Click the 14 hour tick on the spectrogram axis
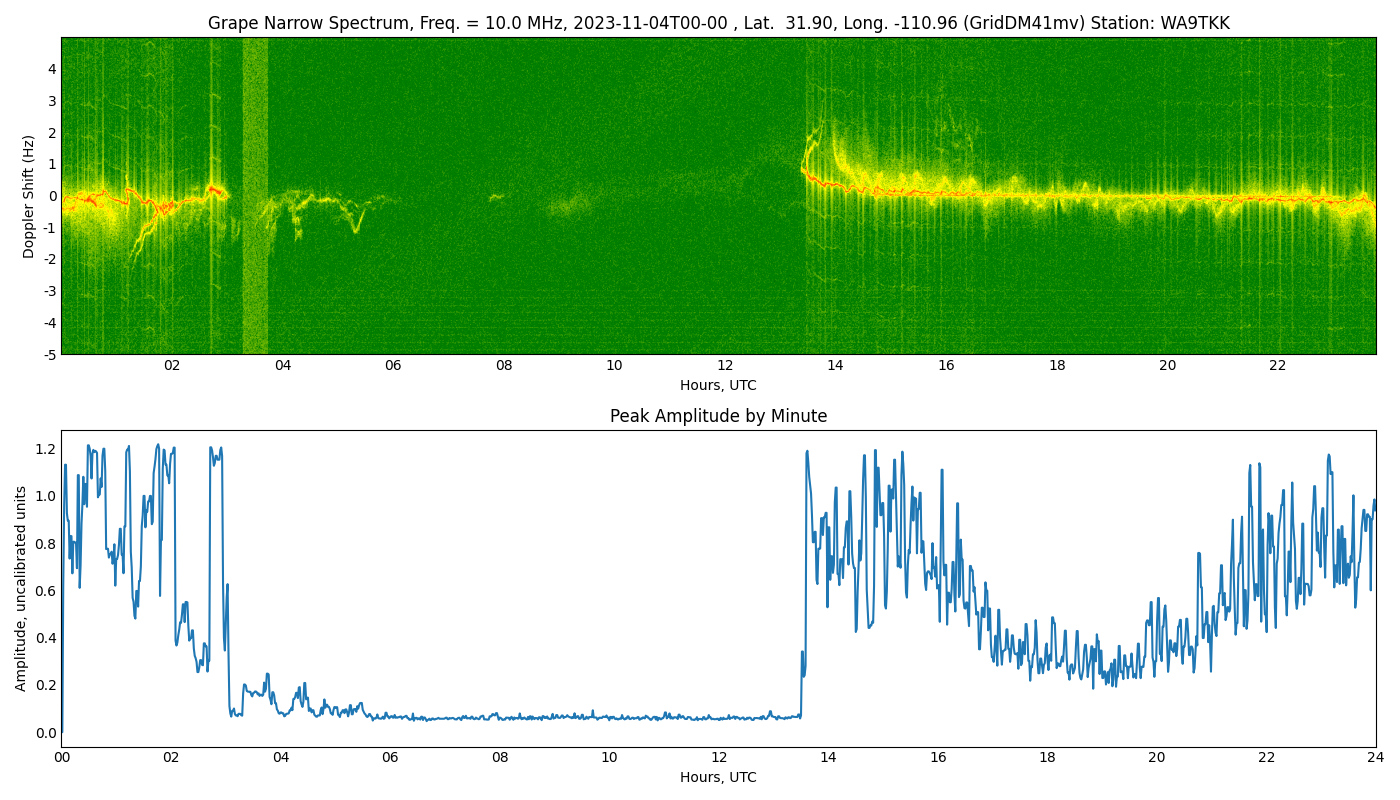Viewport: 1400px width, 800px height. point(835,366)
